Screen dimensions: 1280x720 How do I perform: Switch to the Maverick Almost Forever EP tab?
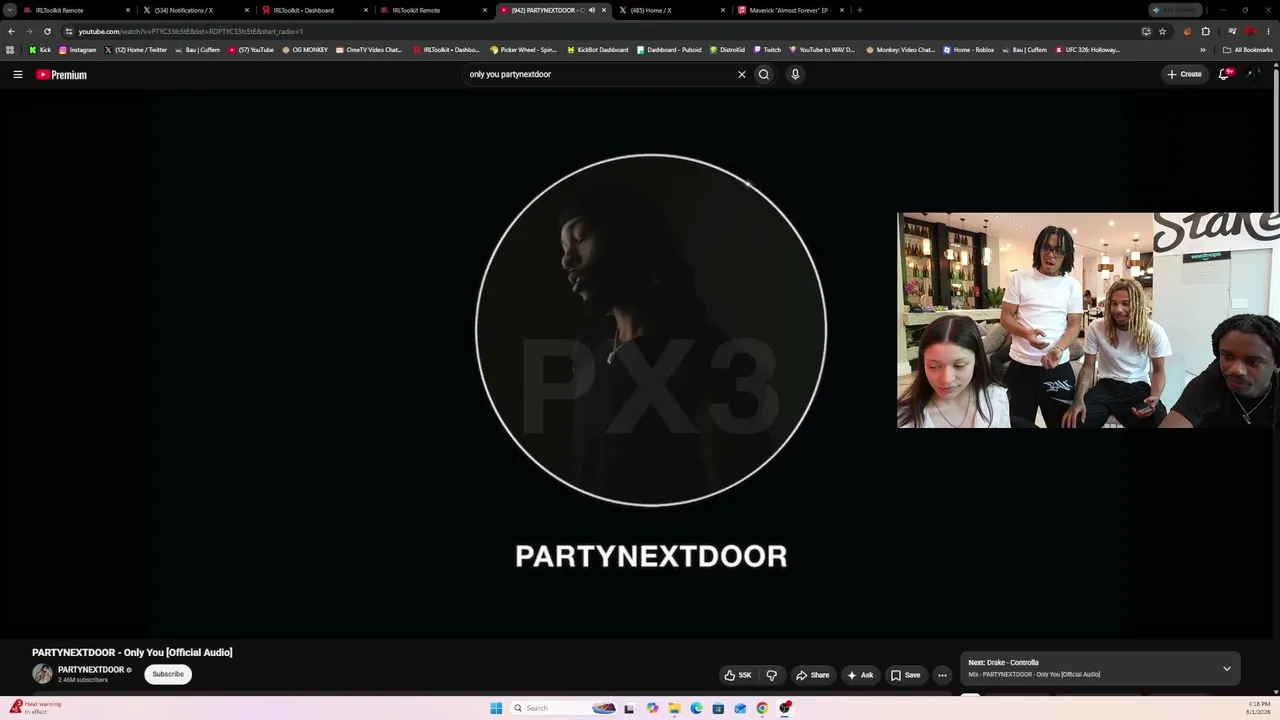[x=790, y=10]
